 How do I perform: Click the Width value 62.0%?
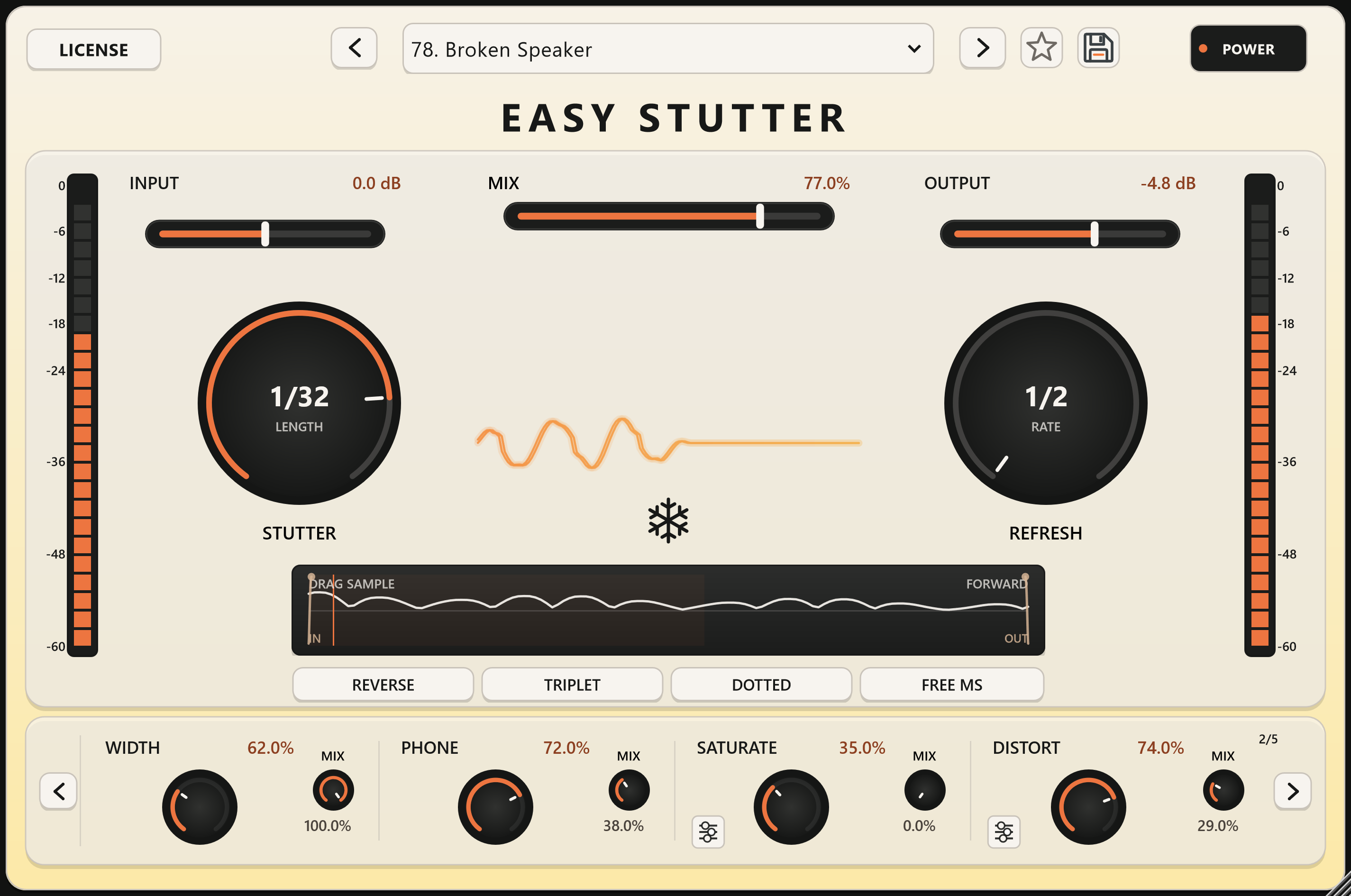click(x=270, y=748)
